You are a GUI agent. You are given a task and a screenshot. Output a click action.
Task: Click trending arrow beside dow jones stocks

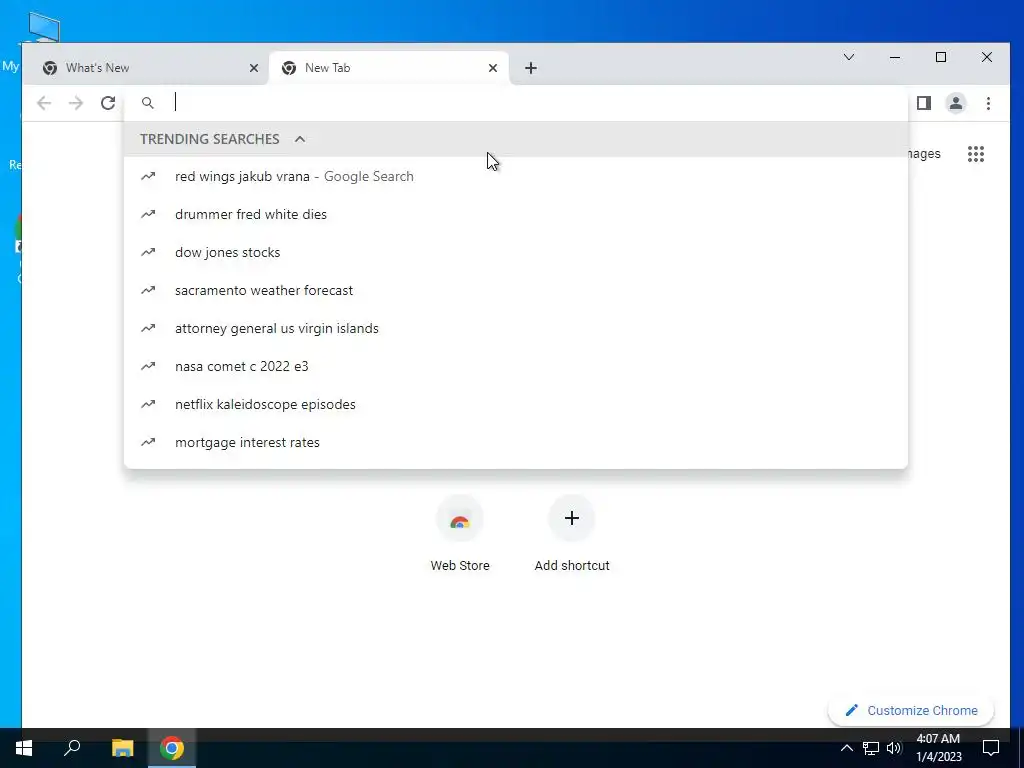tap(148, 252)
